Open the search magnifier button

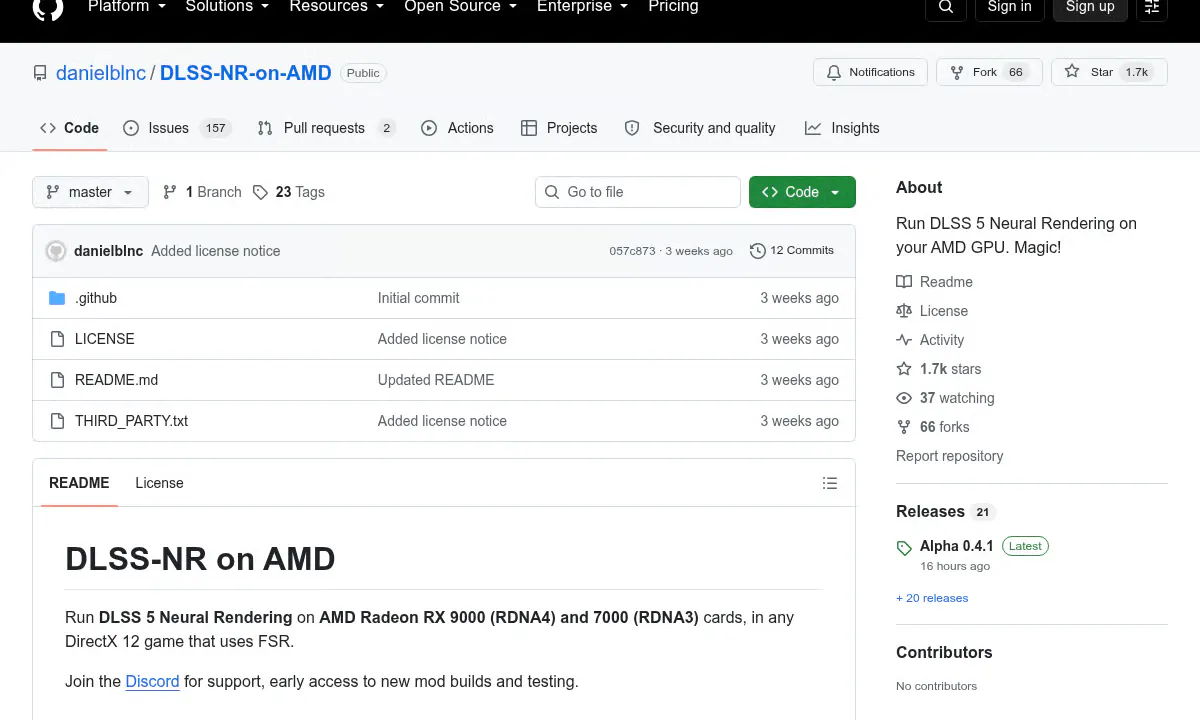946,7
